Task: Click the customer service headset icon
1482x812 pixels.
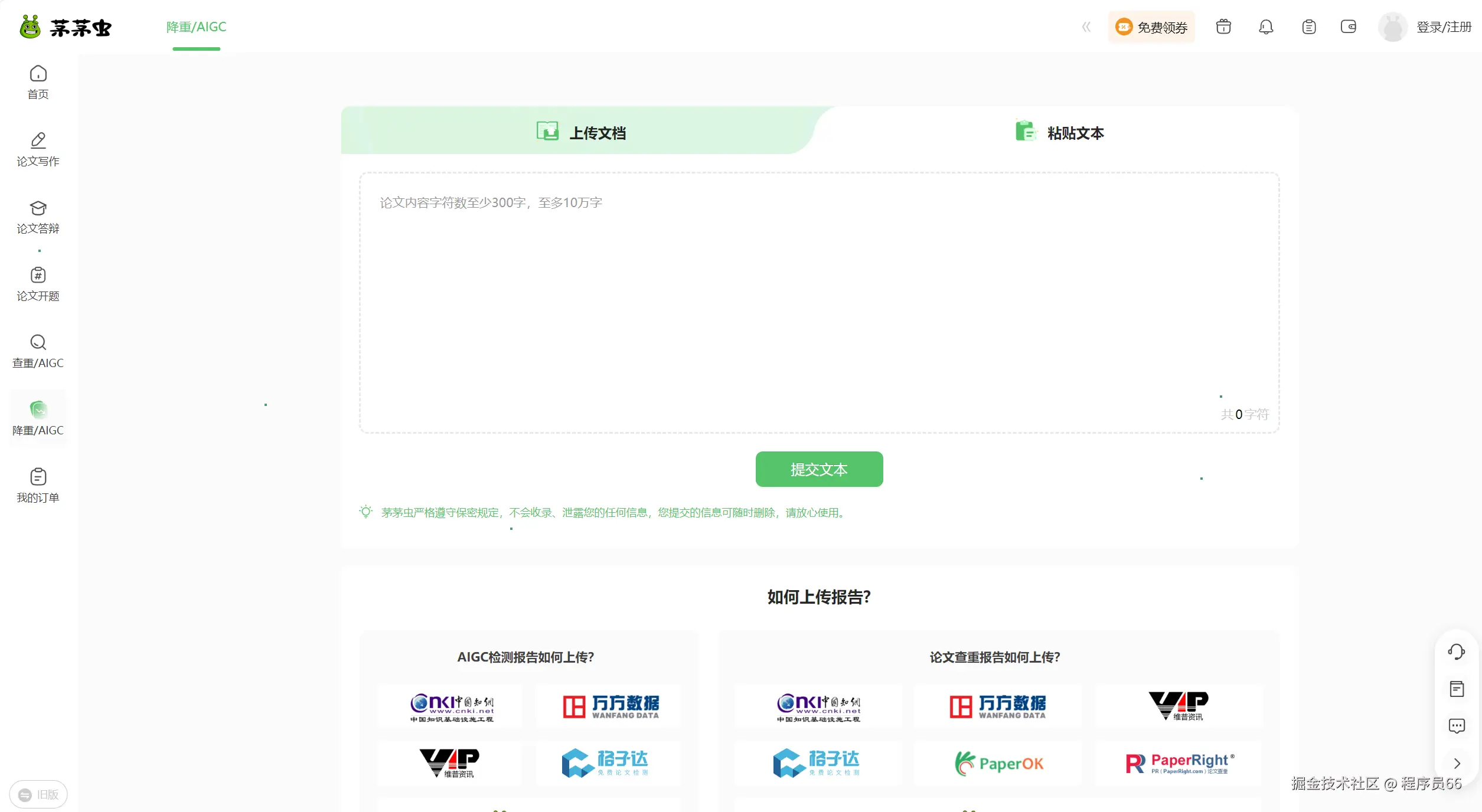Action: 1456,651
